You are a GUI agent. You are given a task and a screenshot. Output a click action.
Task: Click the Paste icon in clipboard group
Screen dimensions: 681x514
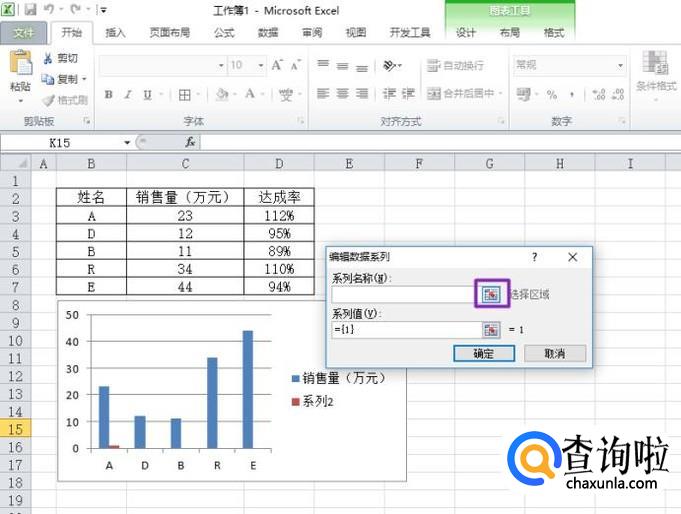(x=20, y=66)
